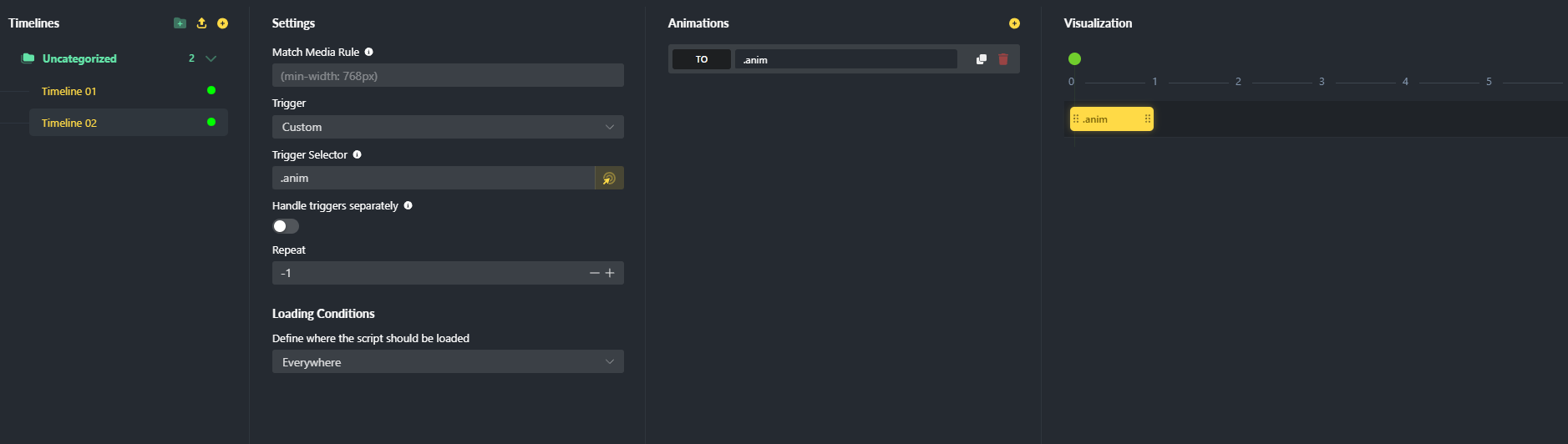The height and width of the screenshot is (444, 1568).
Task: Select Timeline 02 in the list
Action: 69,123
